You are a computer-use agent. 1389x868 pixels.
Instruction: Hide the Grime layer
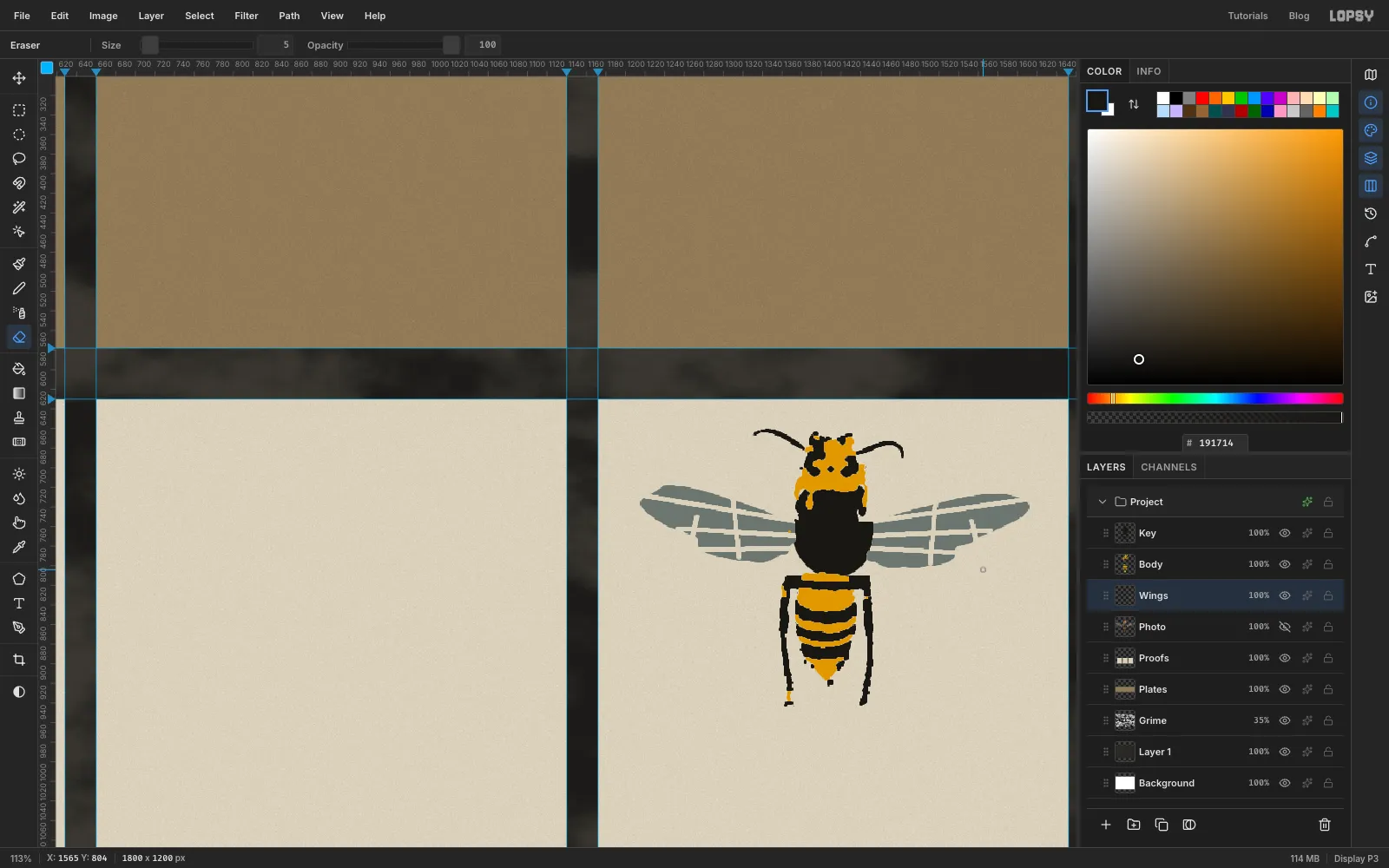tap(1285, 720)
